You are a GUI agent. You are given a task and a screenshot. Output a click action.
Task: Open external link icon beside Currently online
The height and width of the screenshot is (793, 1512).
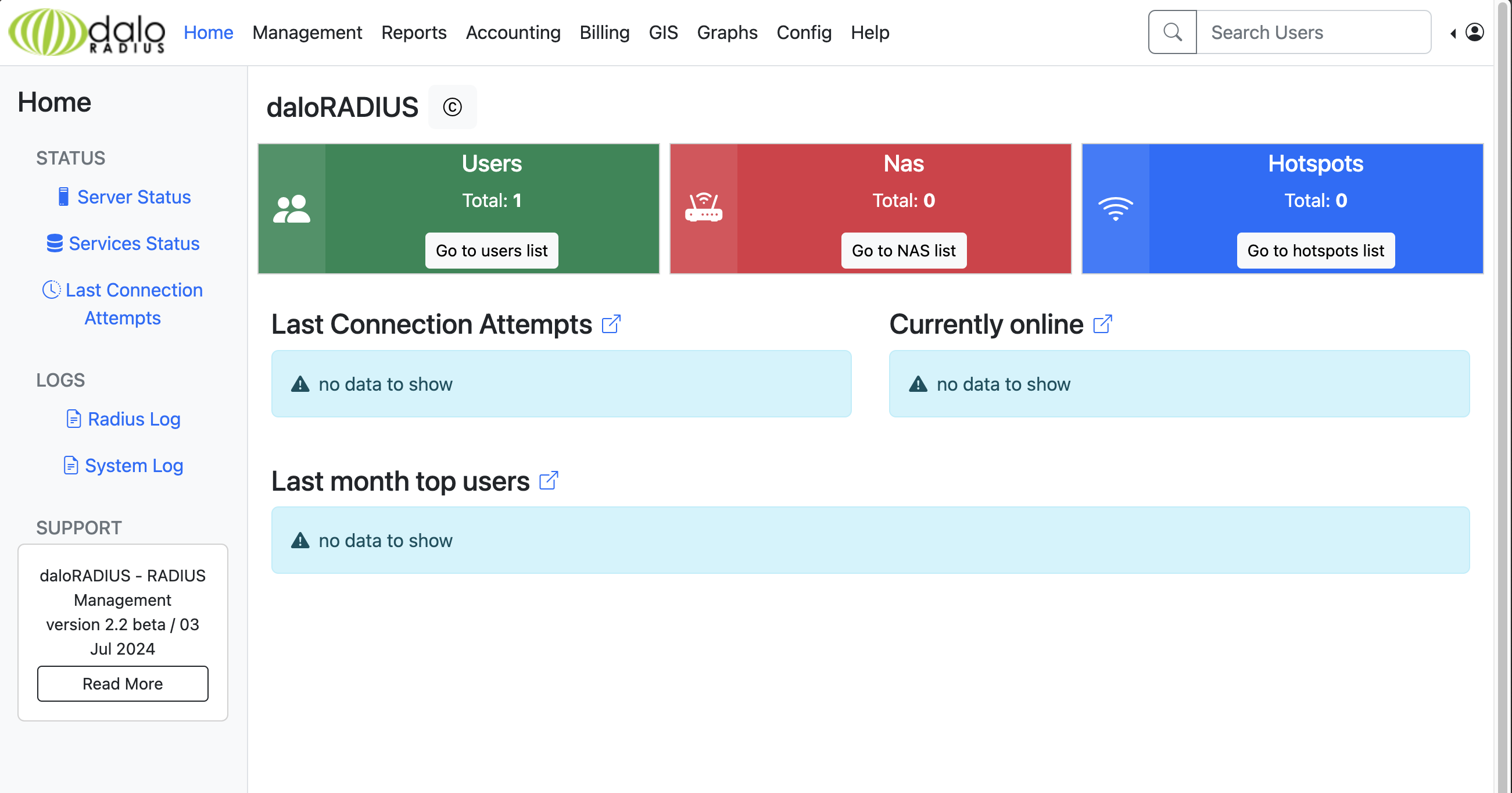[1102, 324]
